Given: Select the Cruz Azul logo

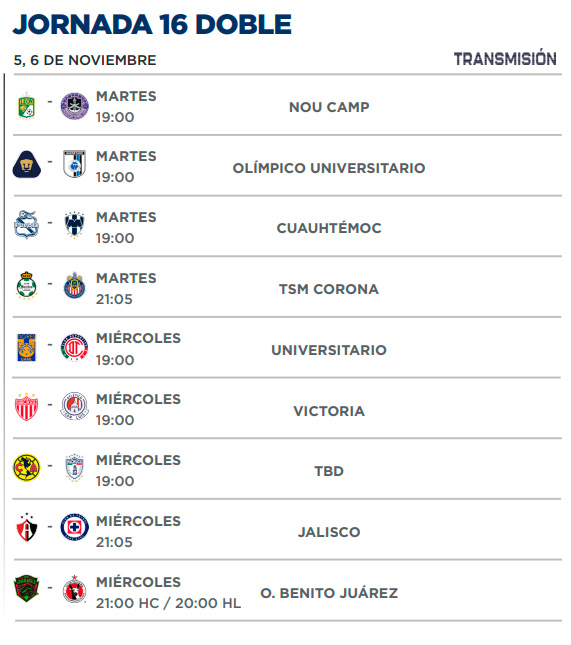Looking at the screenshot, I should point(74,527).
